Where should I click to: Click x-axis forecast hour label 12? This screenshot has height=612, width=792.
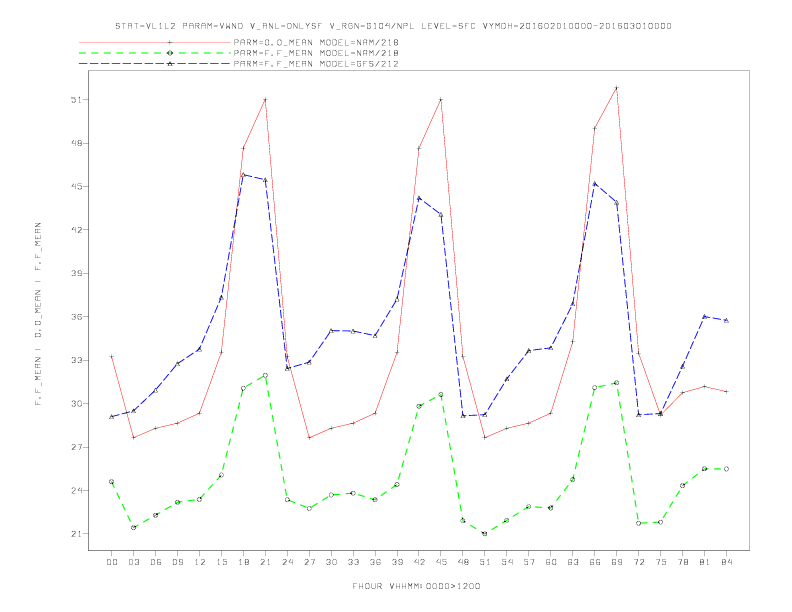(200, 562)
